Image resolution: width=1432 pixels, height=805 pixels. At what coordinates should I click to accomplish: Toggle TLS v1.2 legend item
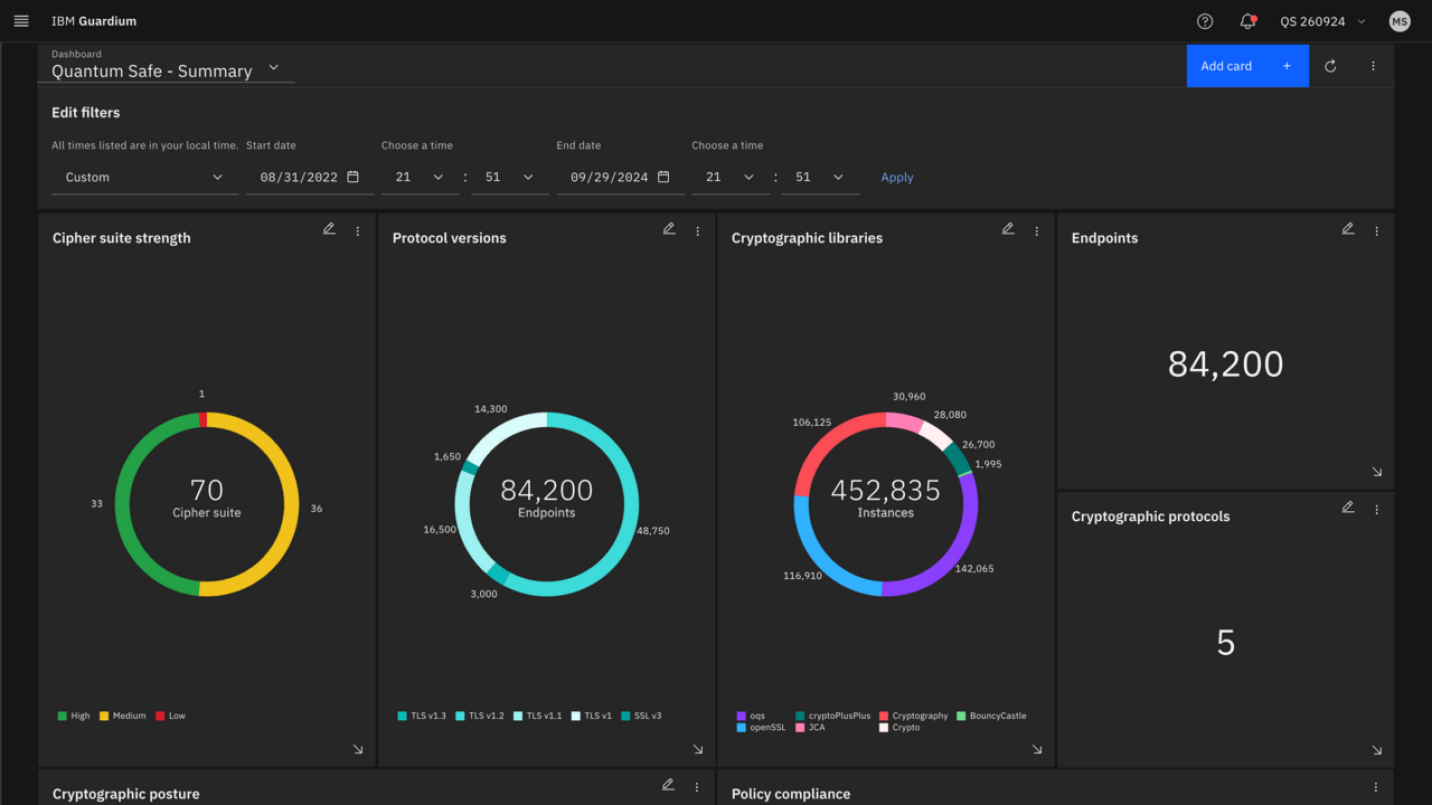pyautogui.click(x=480, y=716)
